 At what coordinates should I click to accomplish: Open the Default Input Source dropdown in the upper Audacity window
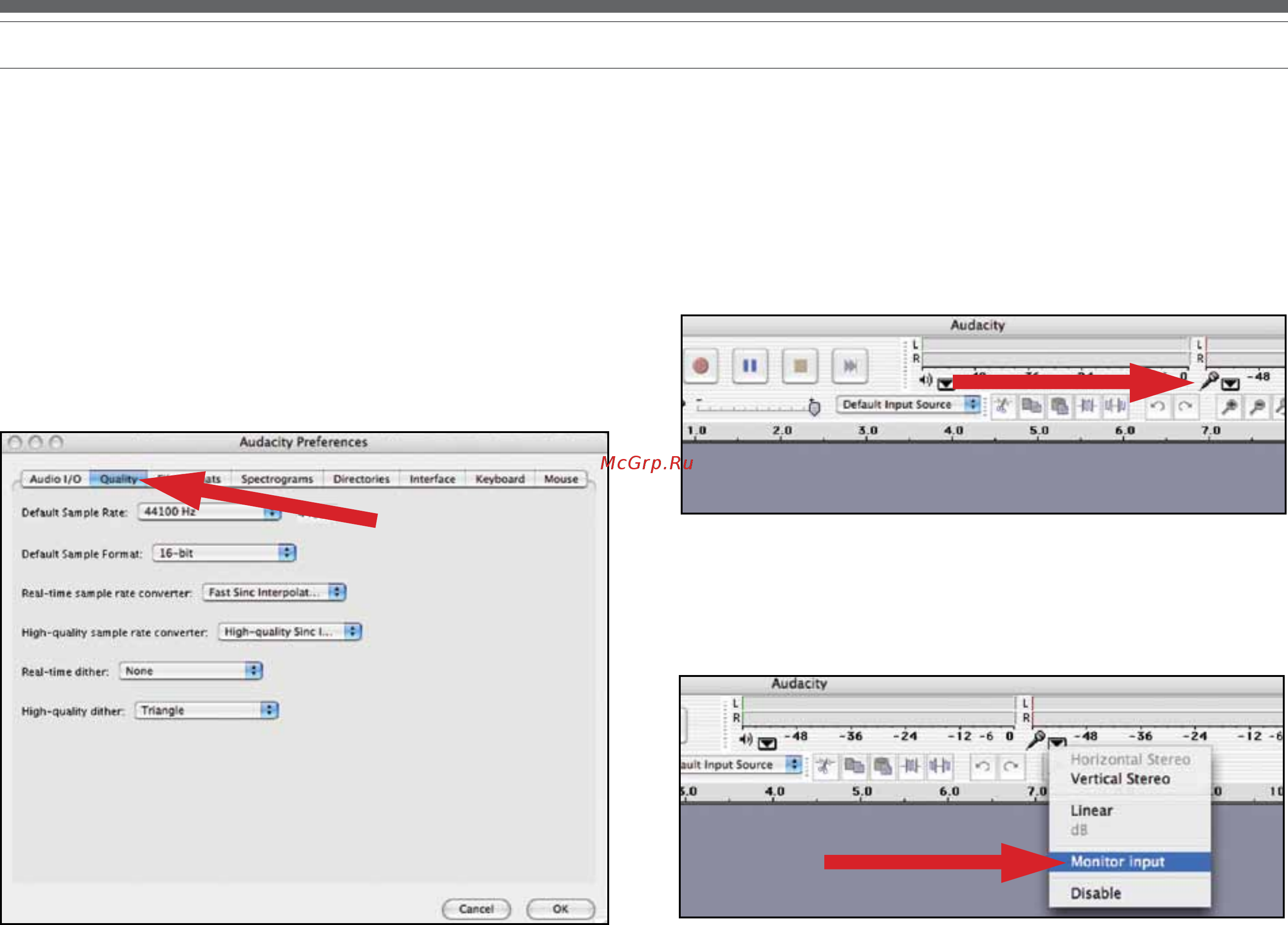click(908, 404)
